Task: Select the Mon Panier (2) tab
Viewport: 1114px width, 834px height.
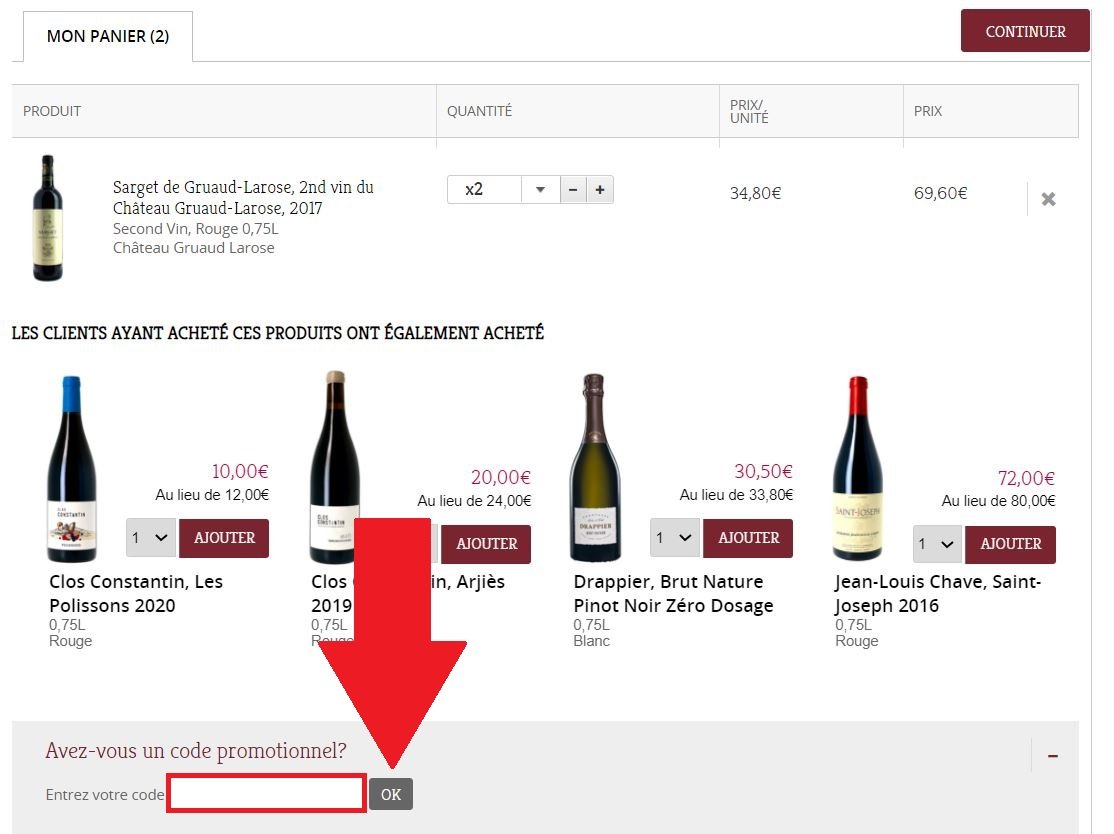Action: pyautogui.click(x=108, y=36)
